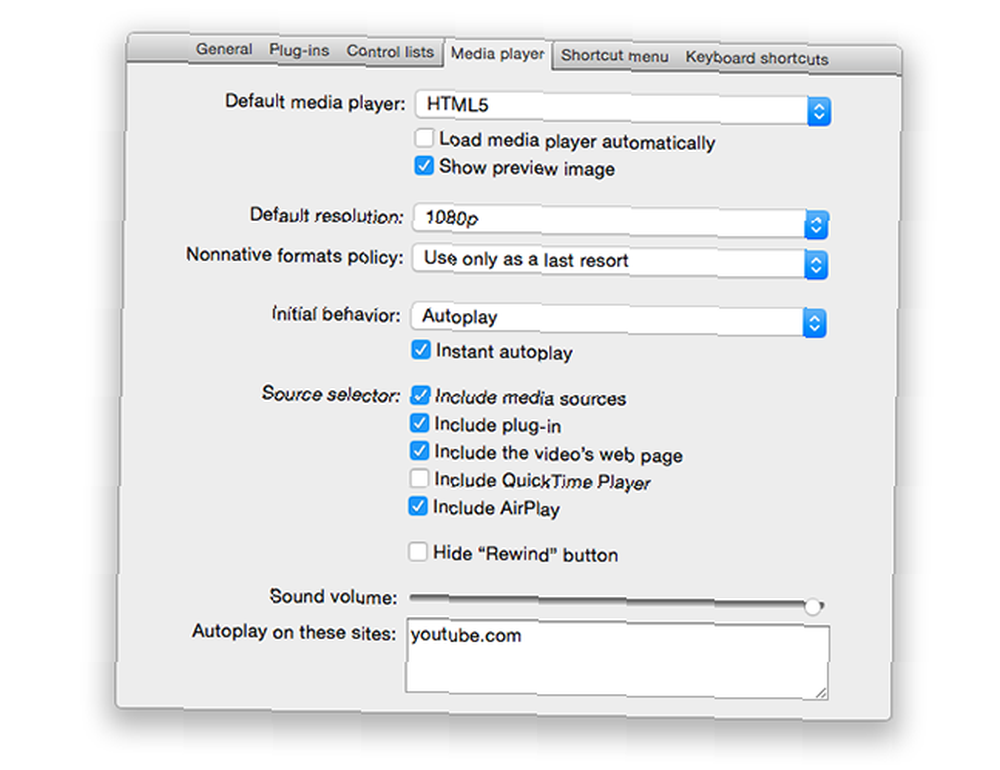The width and height of the screenshot is (1000, 770).
Task: Click the "Nonnative formats policy:" label
Action: 295,255
